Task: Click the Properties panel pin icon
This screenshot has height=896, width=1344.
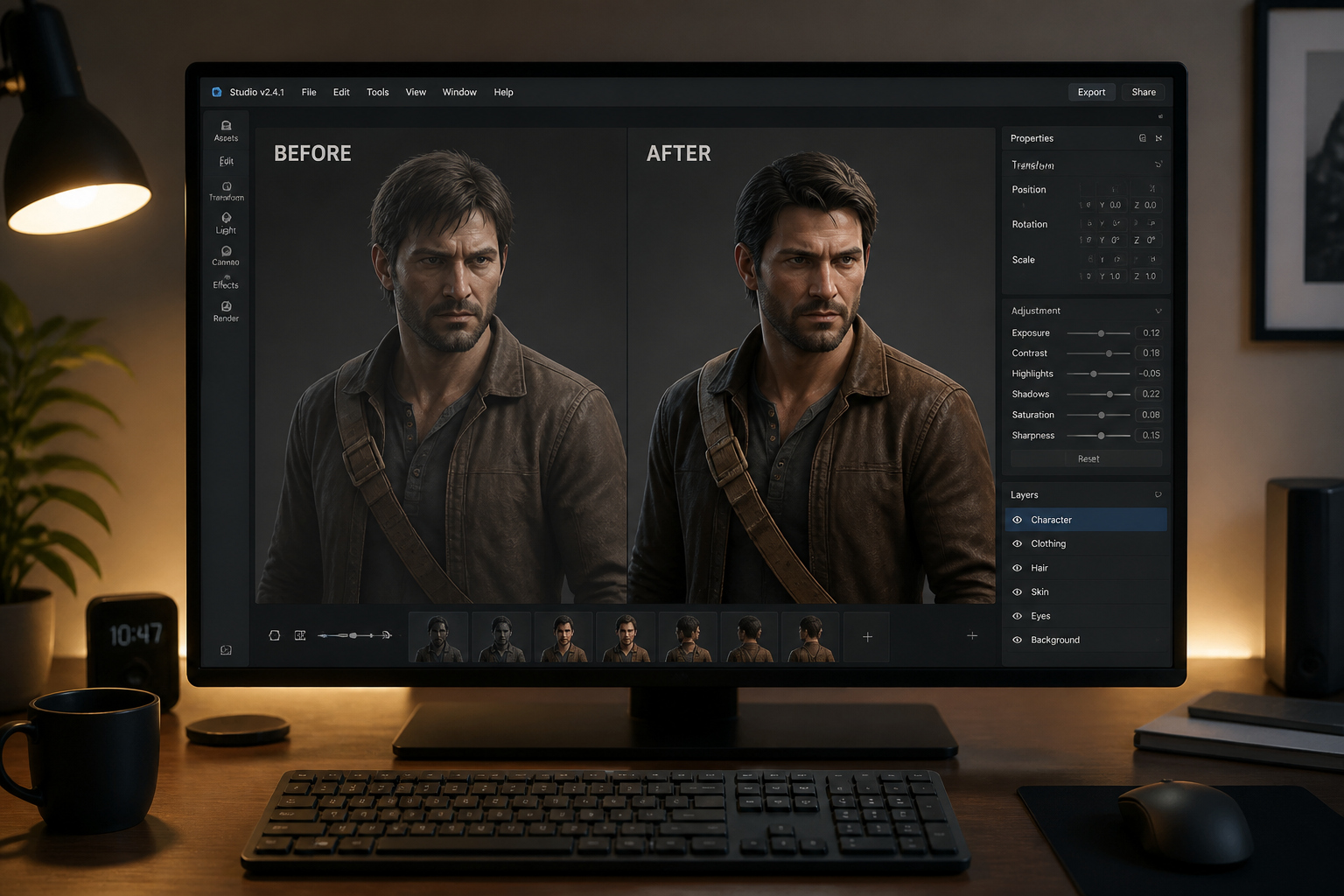Action: (1159, 138)
